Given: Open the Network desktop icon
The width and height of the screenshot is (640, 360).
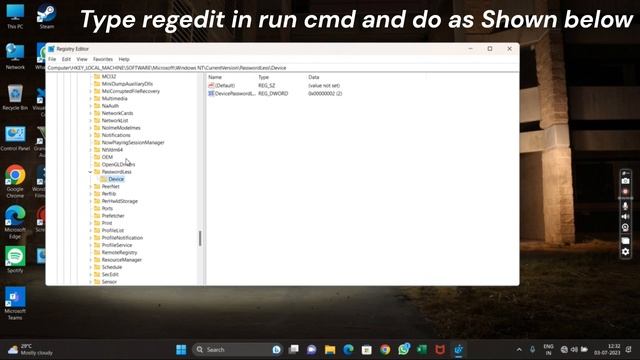Looking at the screenshot, I should click(15, 56).
